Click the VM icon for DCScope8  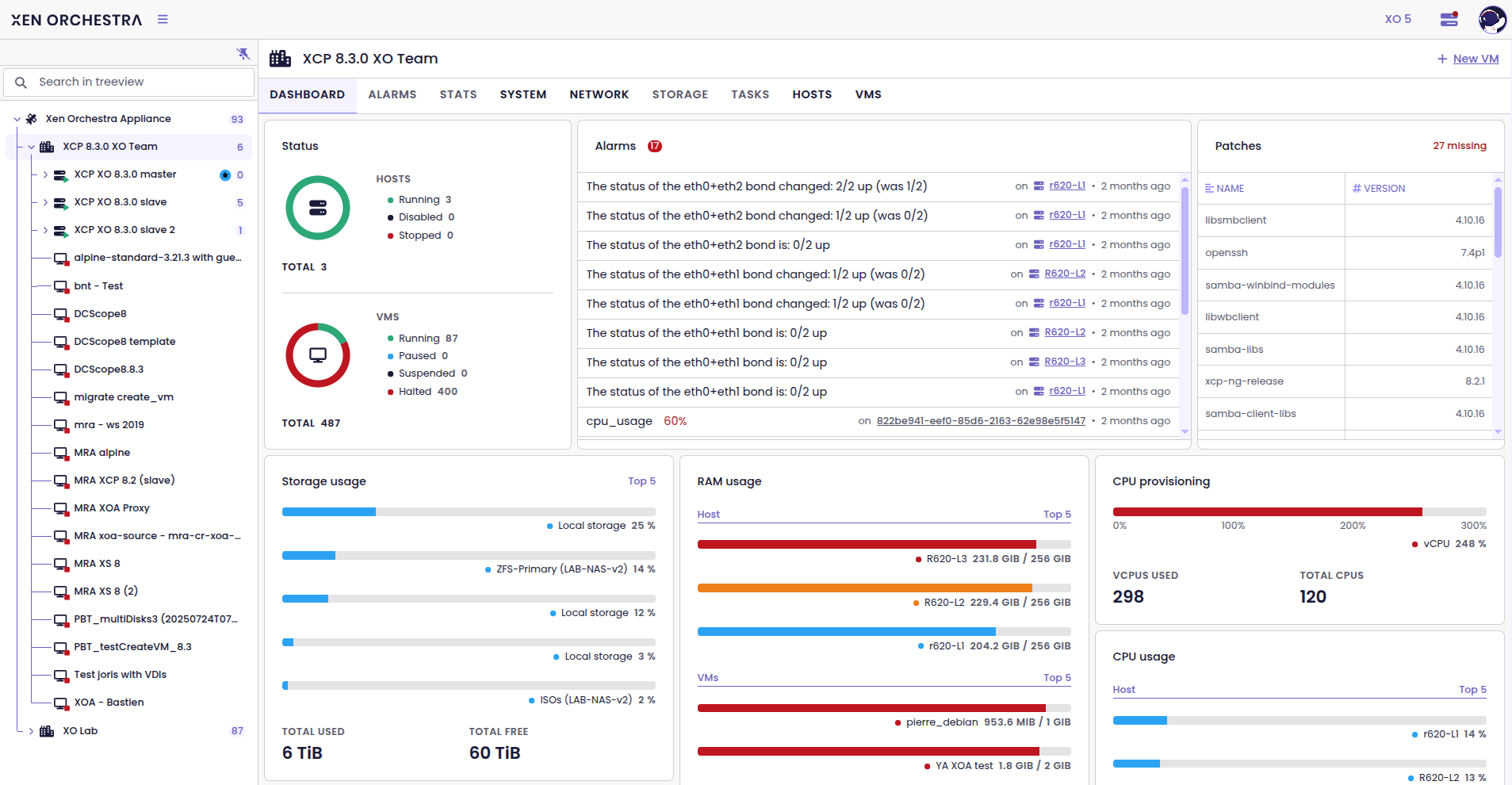tap(61, 315)
